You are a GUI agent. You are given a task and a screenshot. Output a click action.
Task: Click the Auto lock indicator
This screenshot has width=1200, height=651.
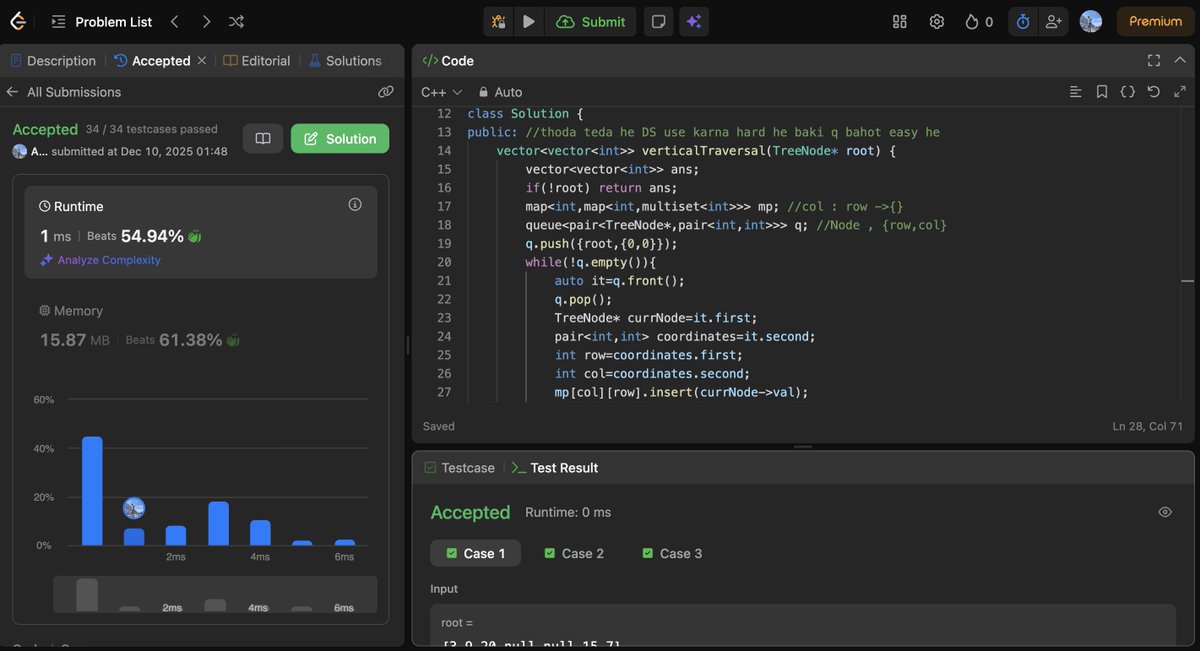[x=500, y=92]
